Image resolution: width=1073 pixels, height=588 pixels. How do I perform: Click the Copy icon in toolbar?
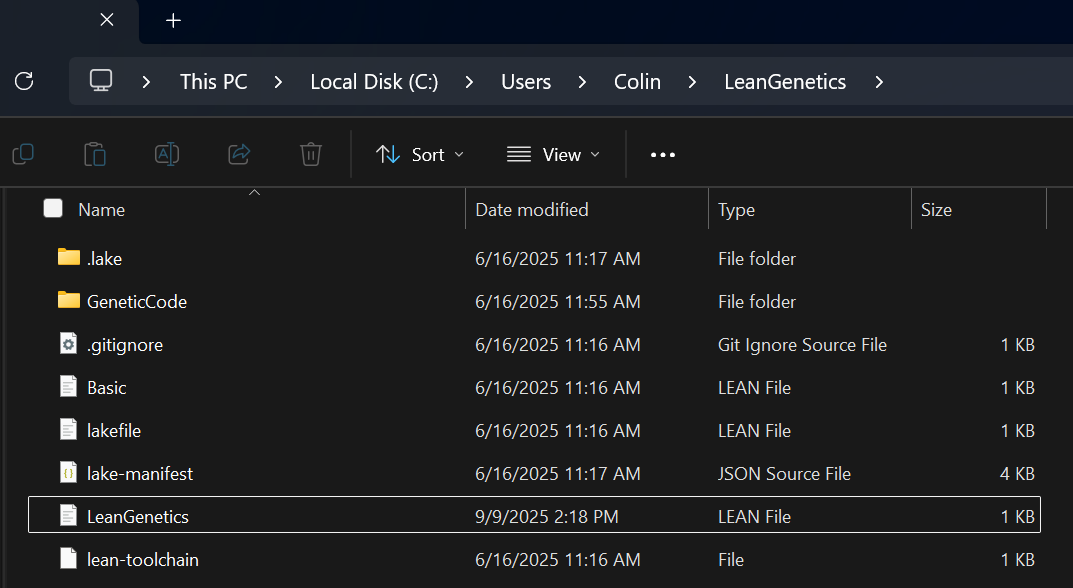click(x=23, y=154)
